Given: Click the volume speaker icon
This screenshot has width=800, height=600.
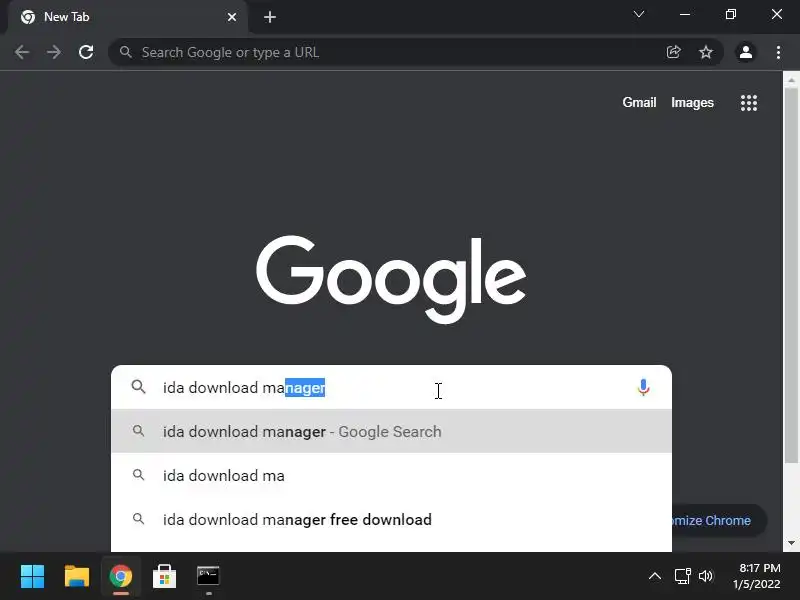Looking at the screenshot, I should click(x=706, y=577).
